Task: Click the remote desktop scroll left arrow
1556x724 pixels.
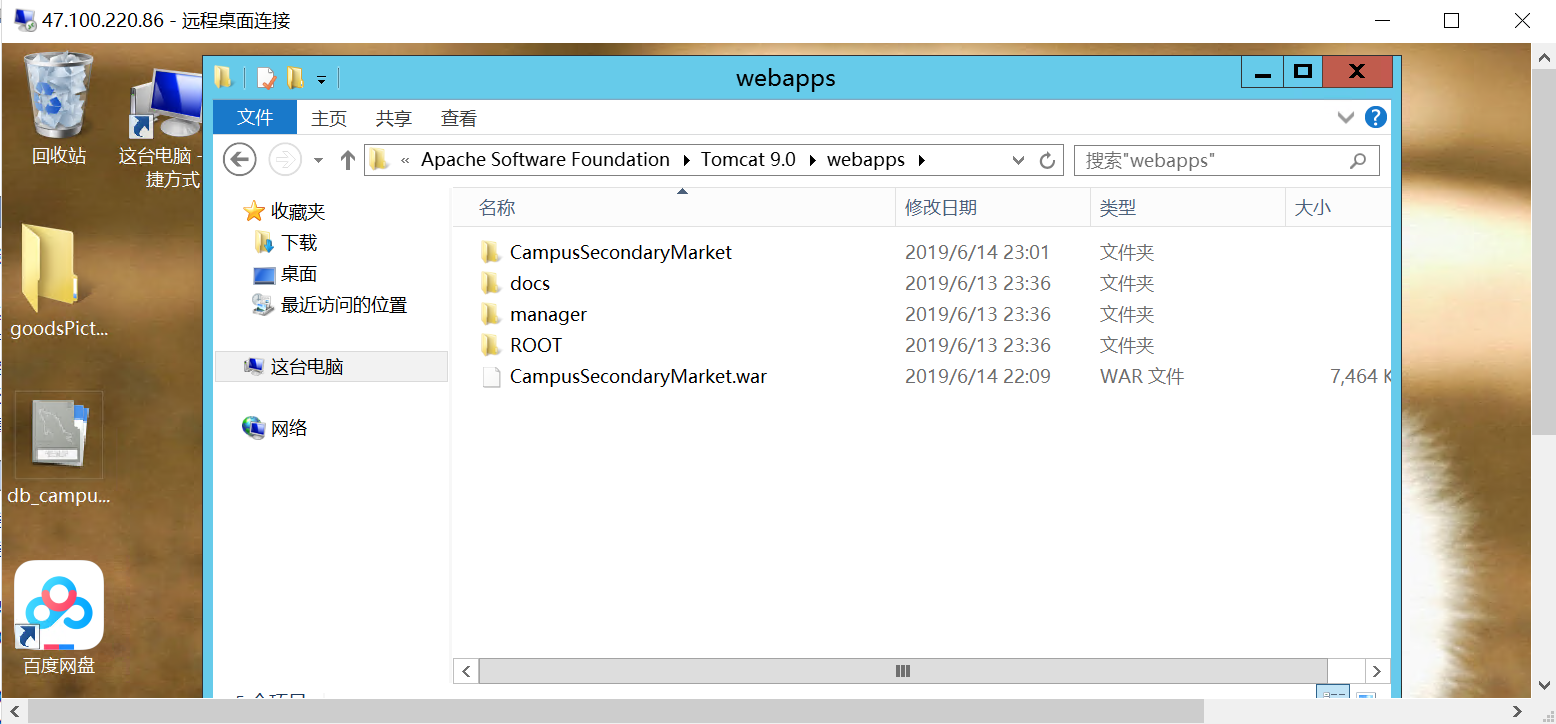Action: (12, 711)
